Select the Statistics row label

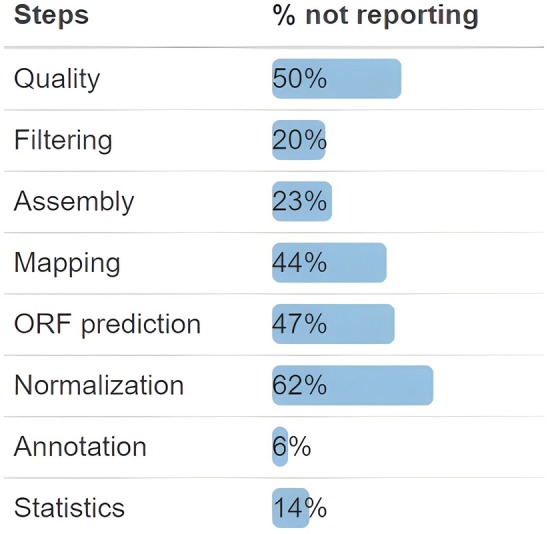click(69, 508)
